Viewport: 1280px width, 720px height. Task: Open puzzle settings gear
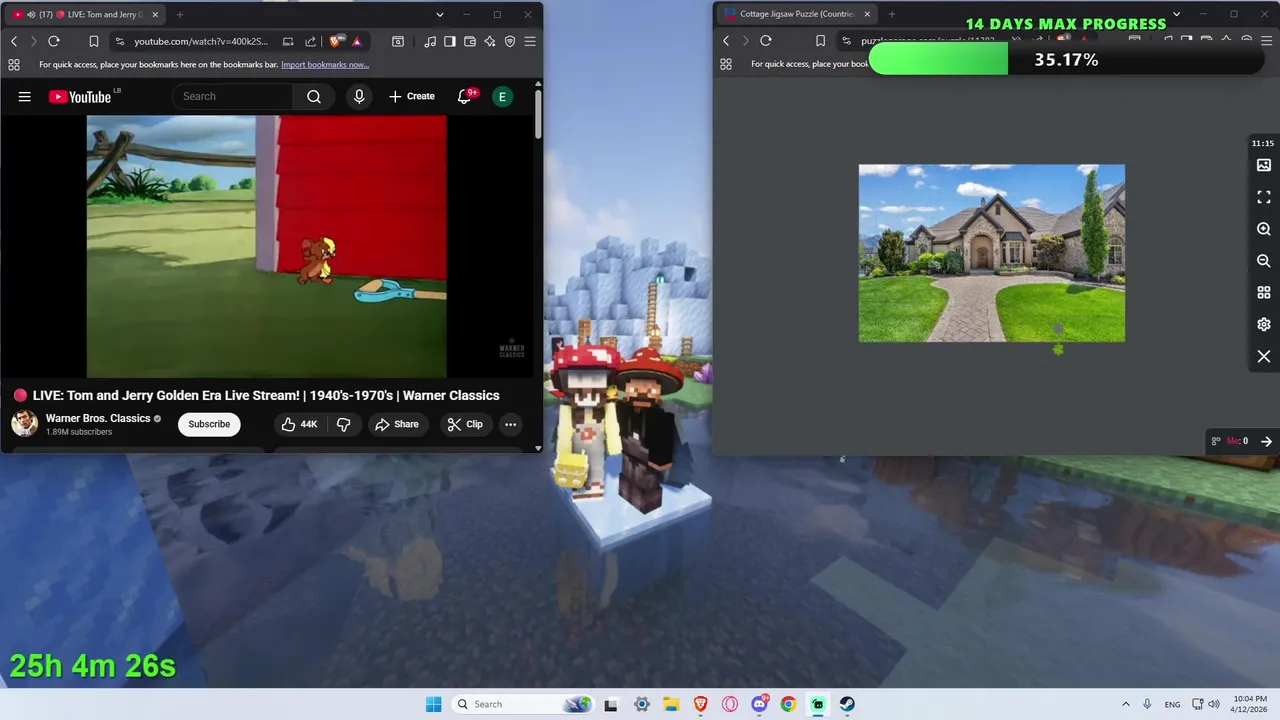(x=1264, y=325)
